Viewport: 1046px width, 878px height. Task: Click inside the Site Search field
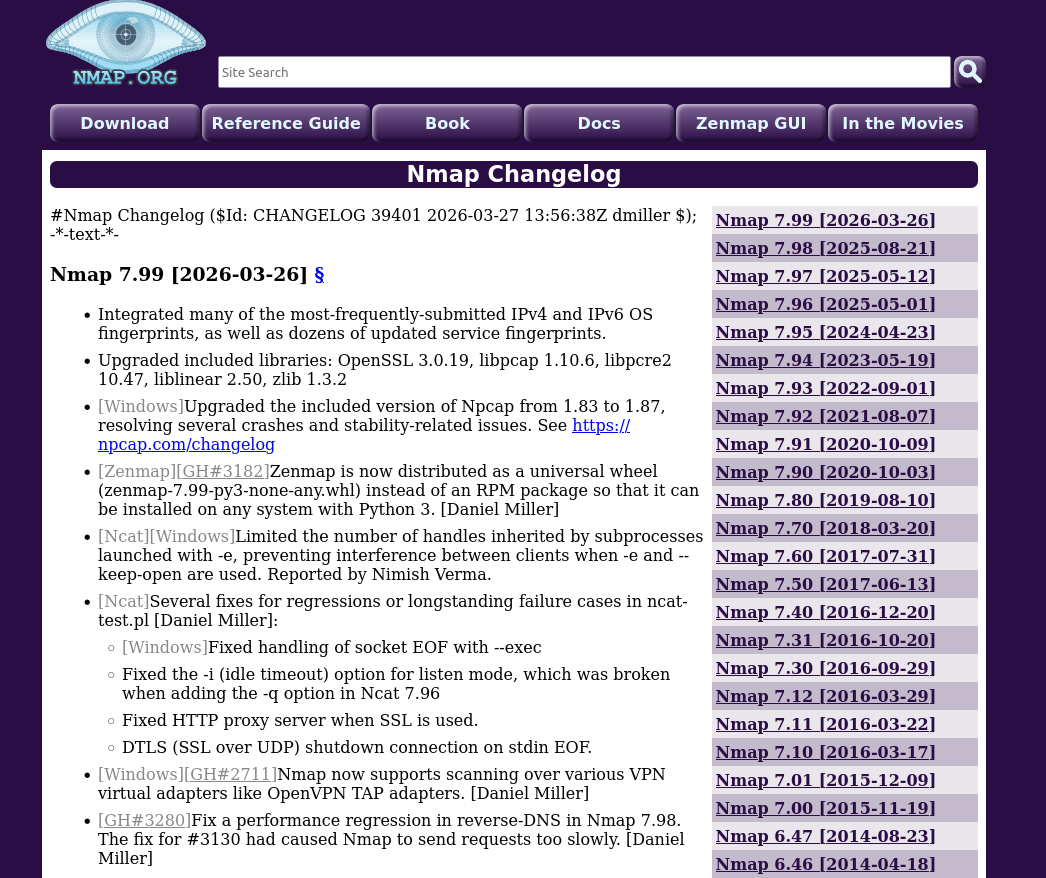click(x=583, y=72)
